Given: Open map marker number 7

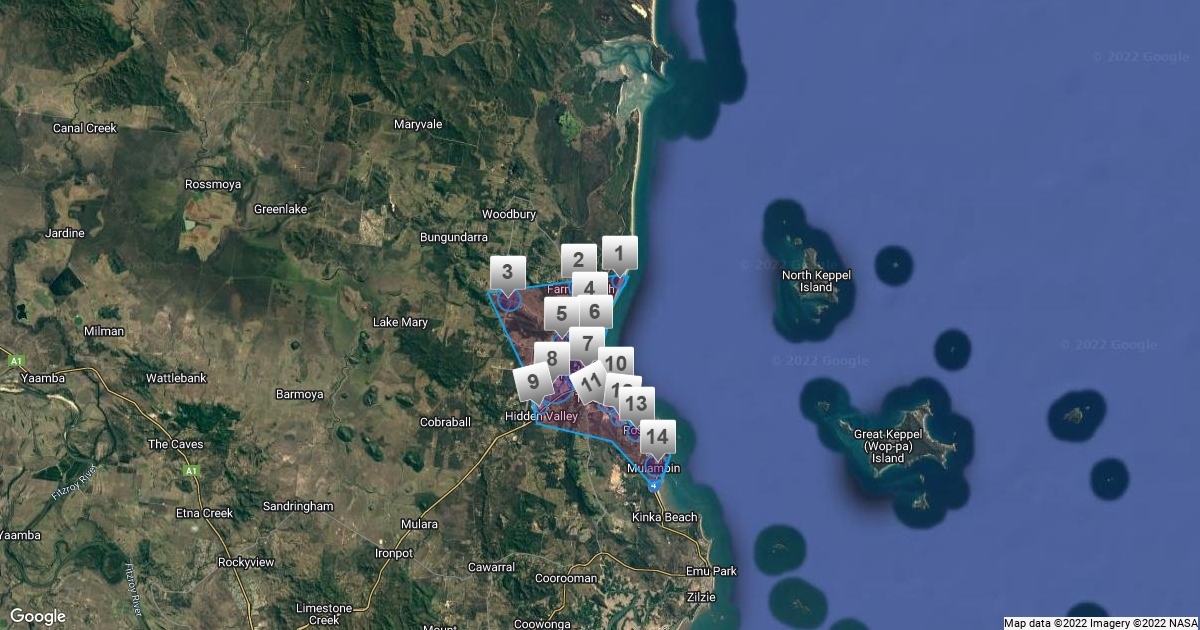Looking at the screenshot, I should point(587,342).
